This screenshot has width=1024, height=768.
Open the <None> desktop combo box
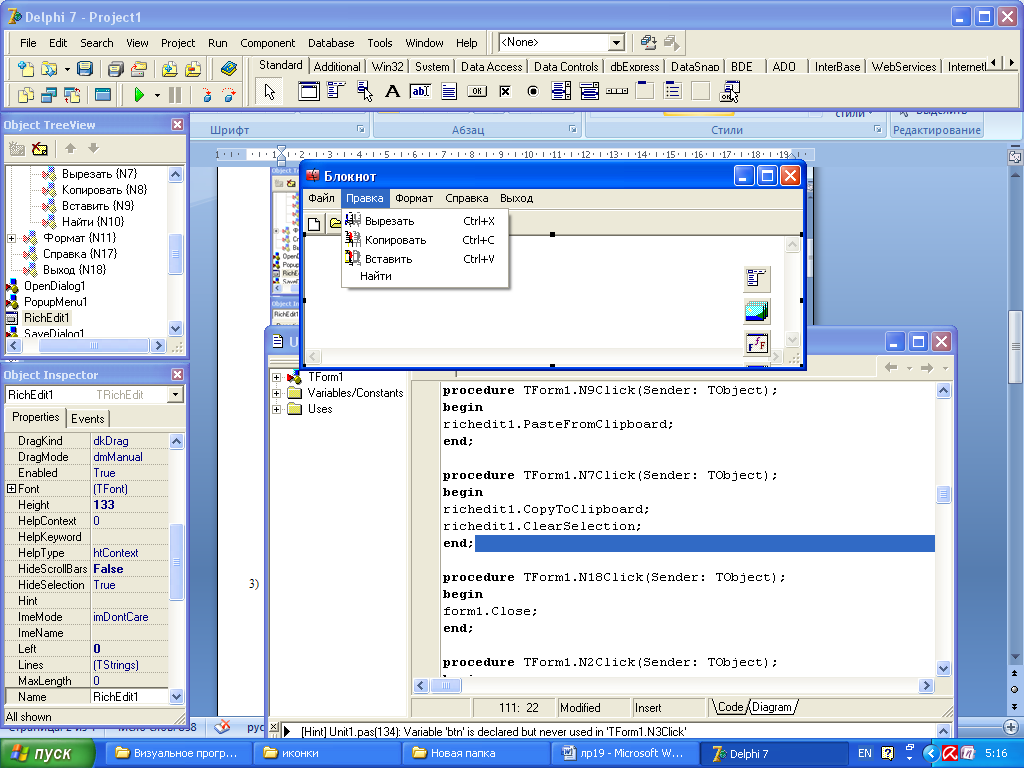(616, 42)
